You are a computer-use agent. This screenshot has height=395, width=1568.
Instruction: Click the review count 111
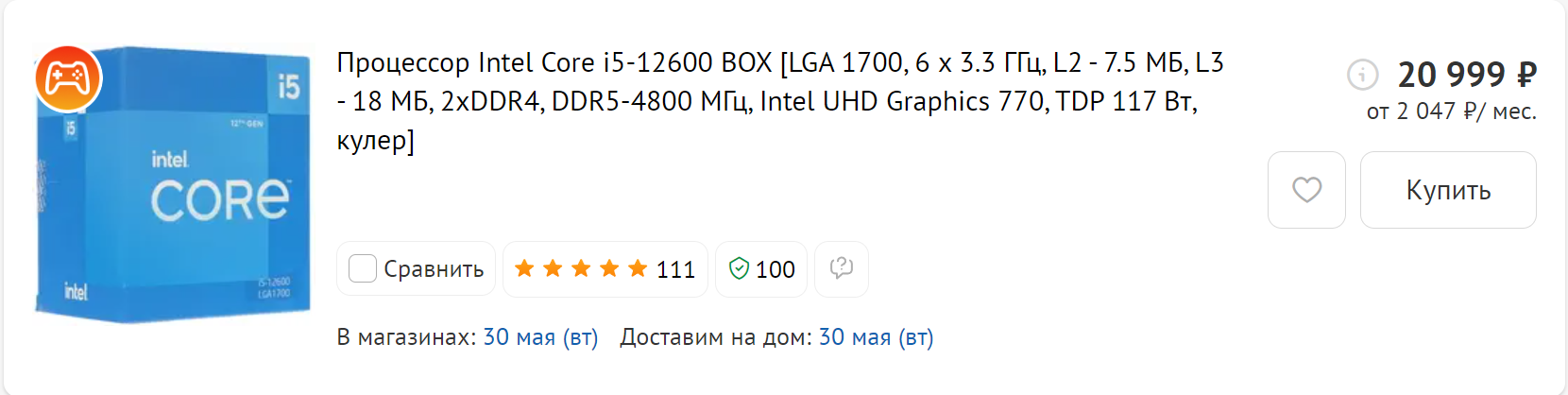point(675,270)
